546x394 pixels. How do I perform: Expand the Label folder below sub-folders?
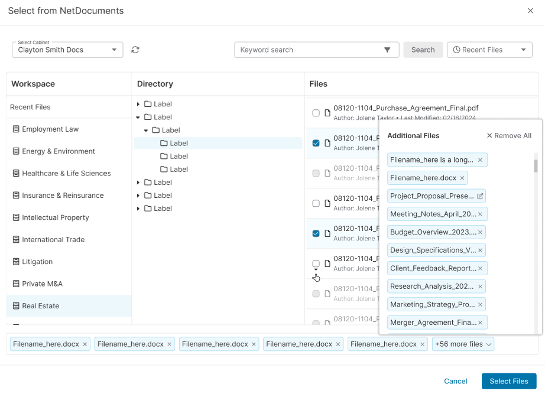coord(138,183)
